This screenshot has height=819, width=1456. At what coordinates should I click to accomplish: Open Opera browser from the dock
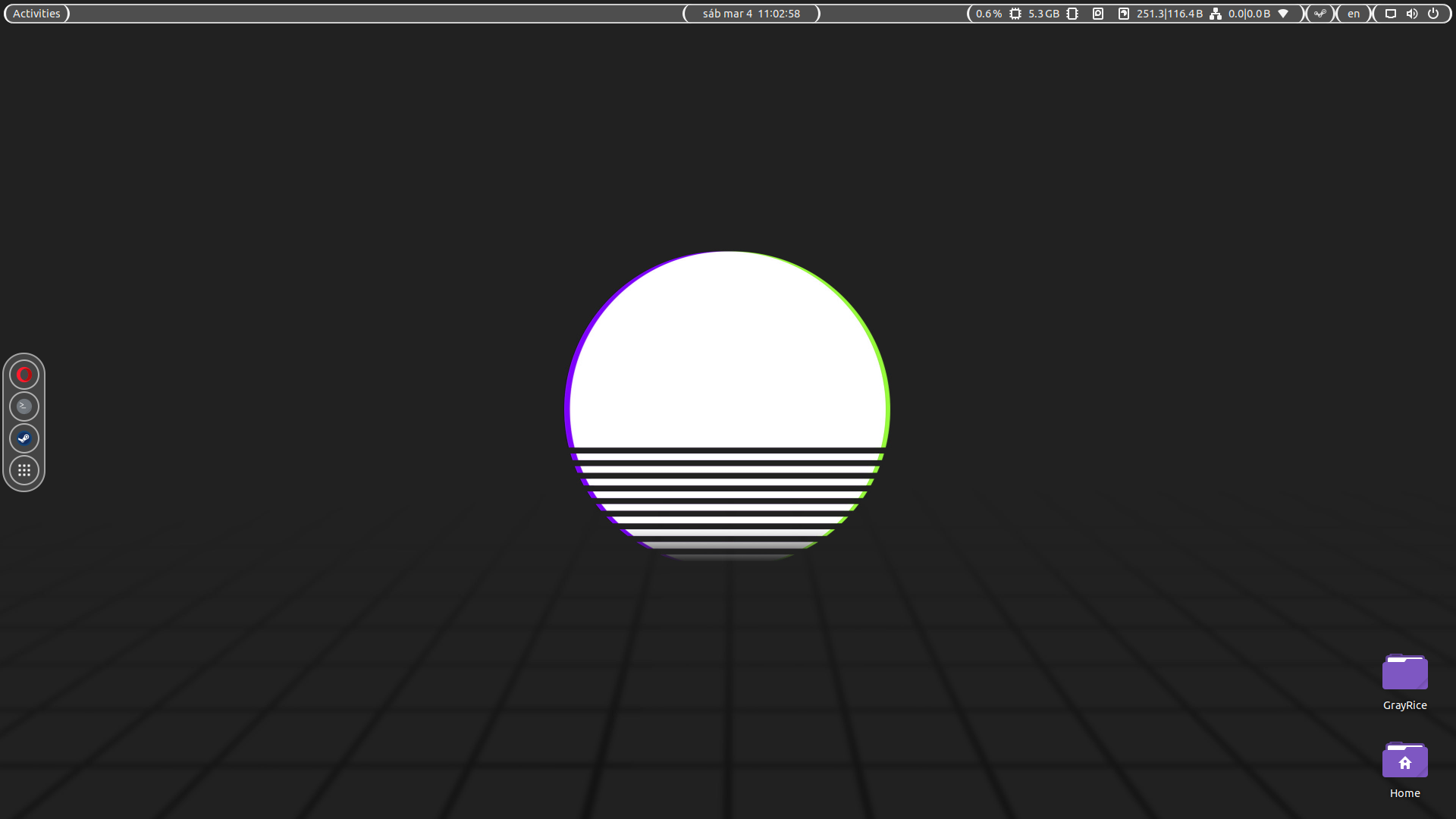coord(24,375)
